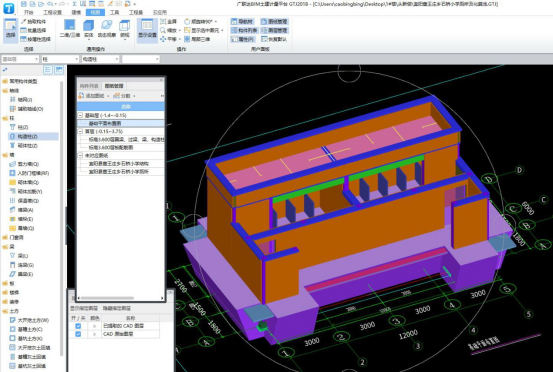
Task: Click the drawing list horizontal scrollbar
Action: [x=107, y=298]
